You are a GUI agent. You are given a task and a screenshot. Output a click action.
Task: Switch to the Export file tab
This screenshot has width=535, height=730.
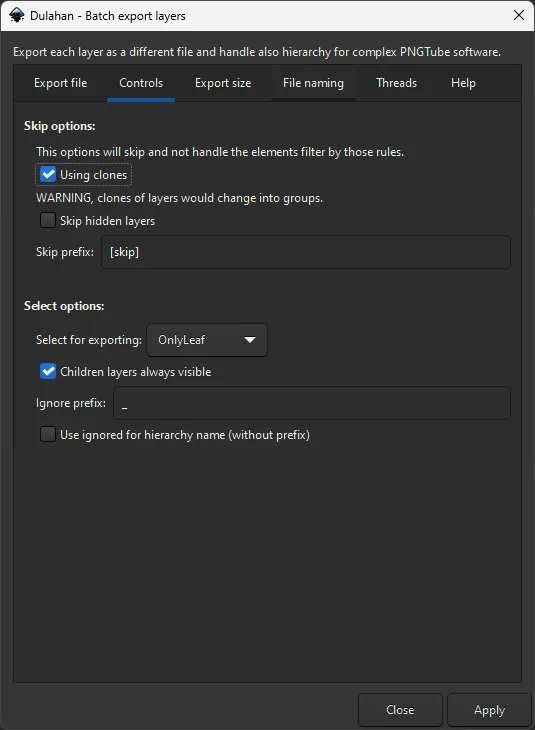click(x=61, y=83)
